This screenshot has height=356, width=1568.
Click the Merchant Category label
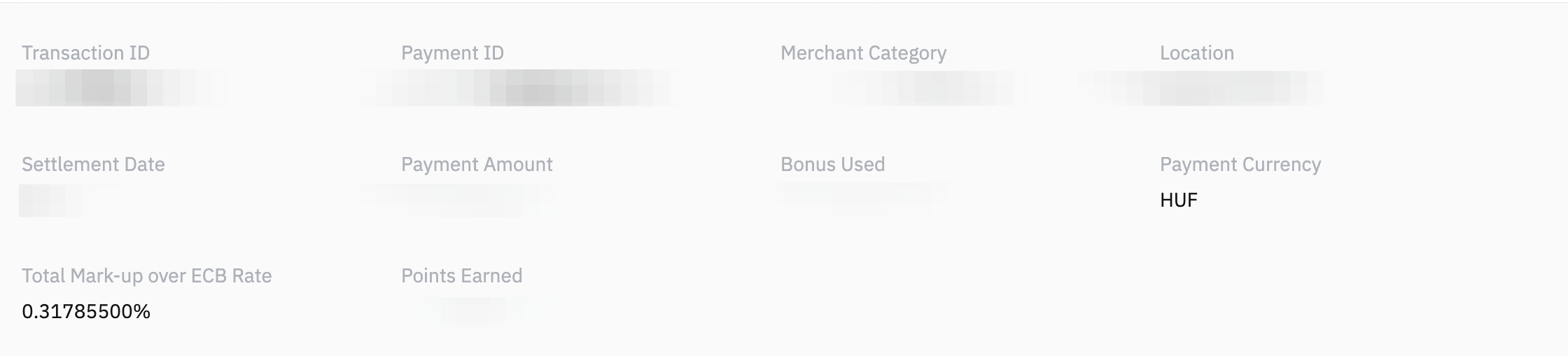[863, 53]
